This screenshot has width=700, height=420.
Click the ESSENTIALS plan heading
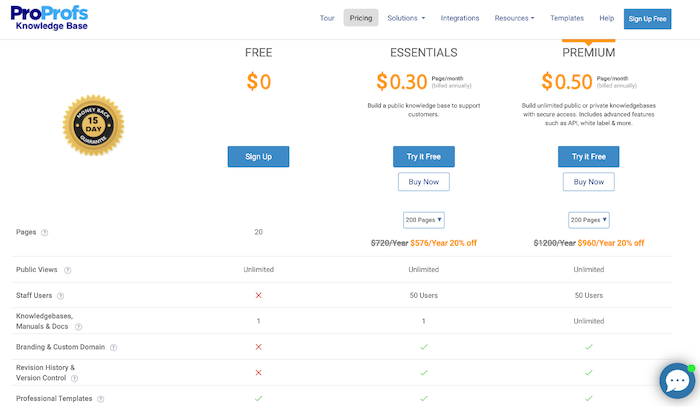pos(424,53)
